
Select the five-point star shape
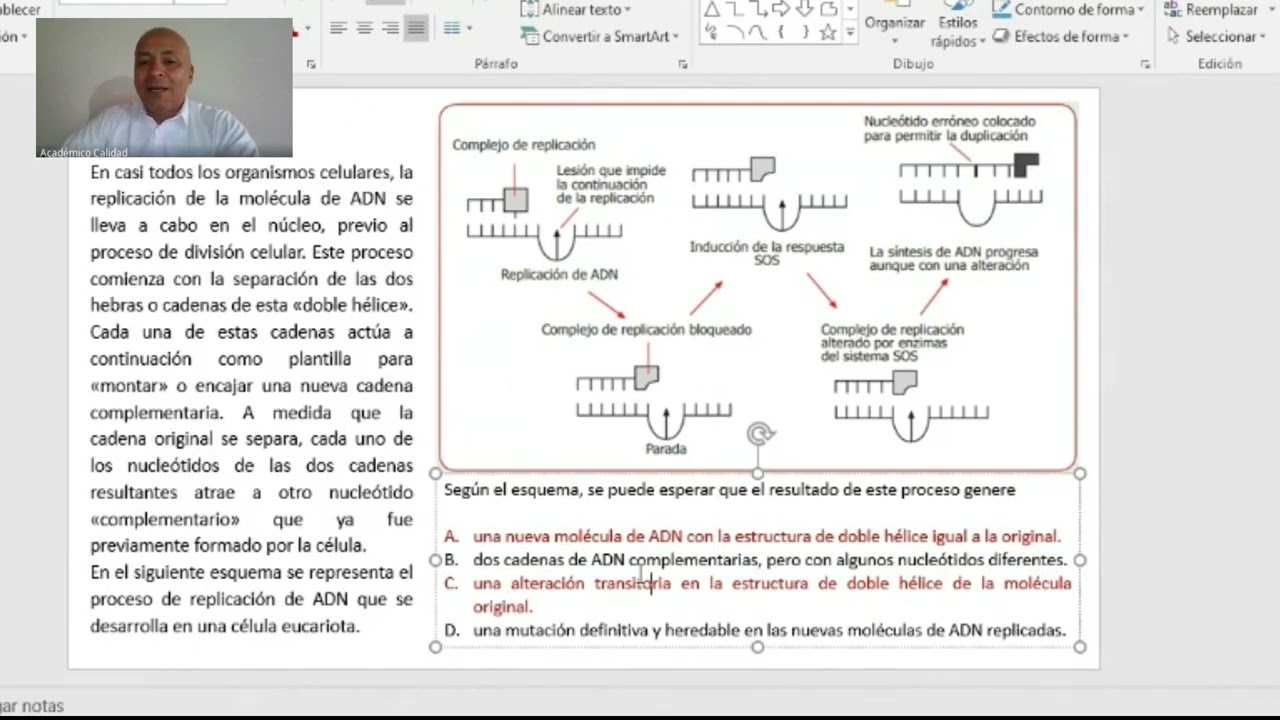pyautogui.click(x=828, y=33)
